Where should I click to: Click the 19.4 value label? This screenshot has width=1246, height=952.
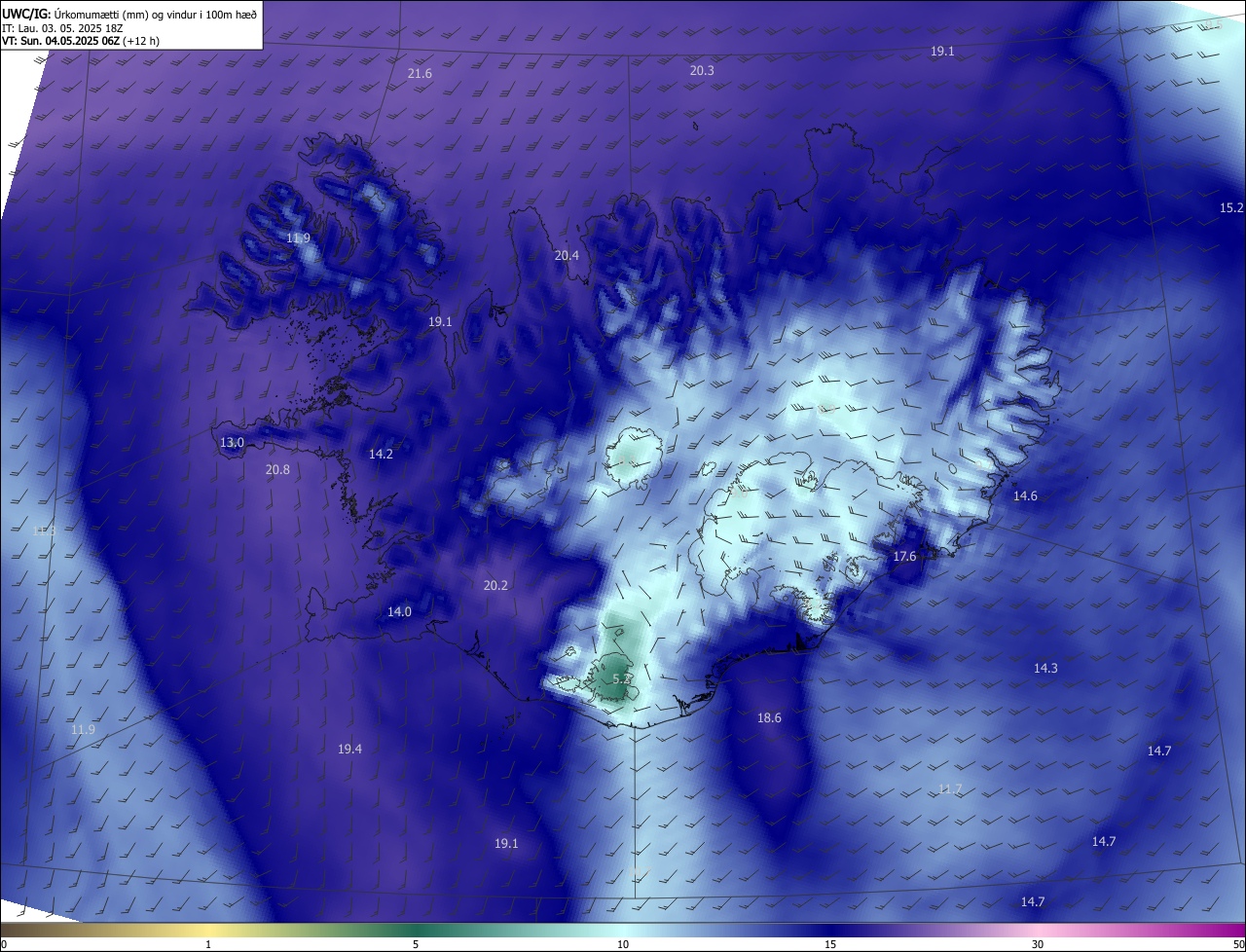(x=349, y=749)
